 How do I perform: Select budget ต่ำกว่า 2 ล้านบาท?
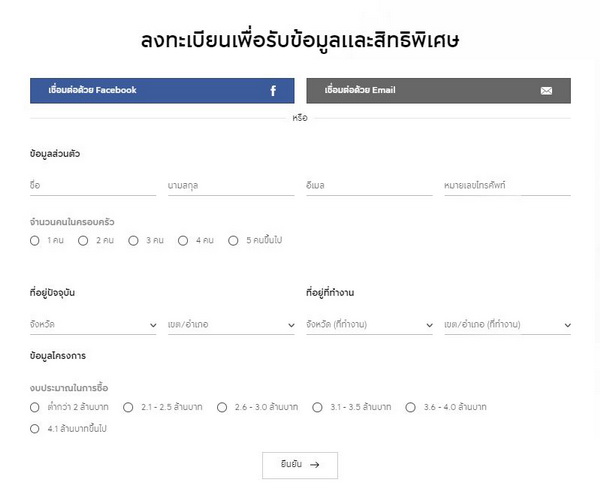(35, 407)
